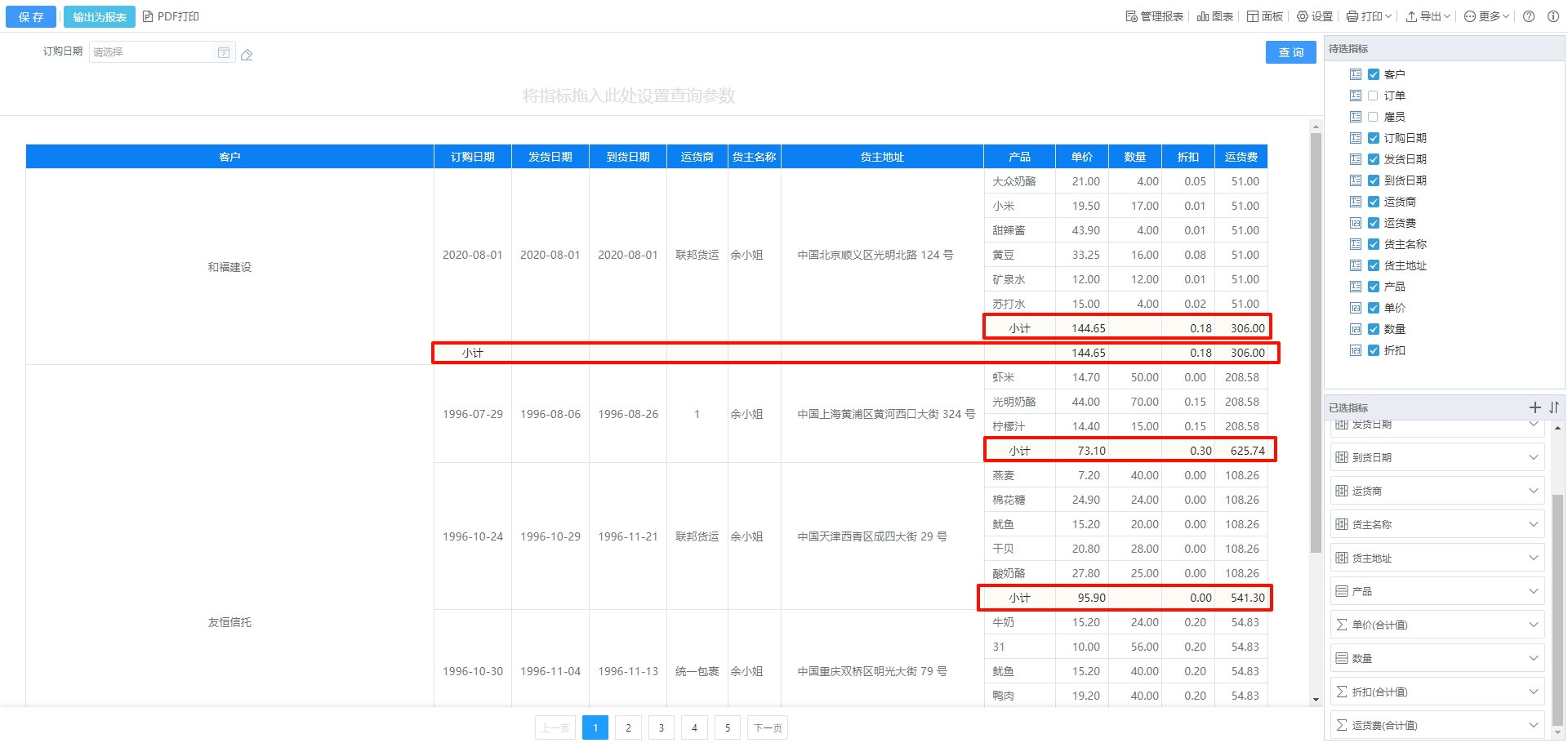Open 设置 settings gear
The image size is (1568, 743).
(x=1314, y=16)
